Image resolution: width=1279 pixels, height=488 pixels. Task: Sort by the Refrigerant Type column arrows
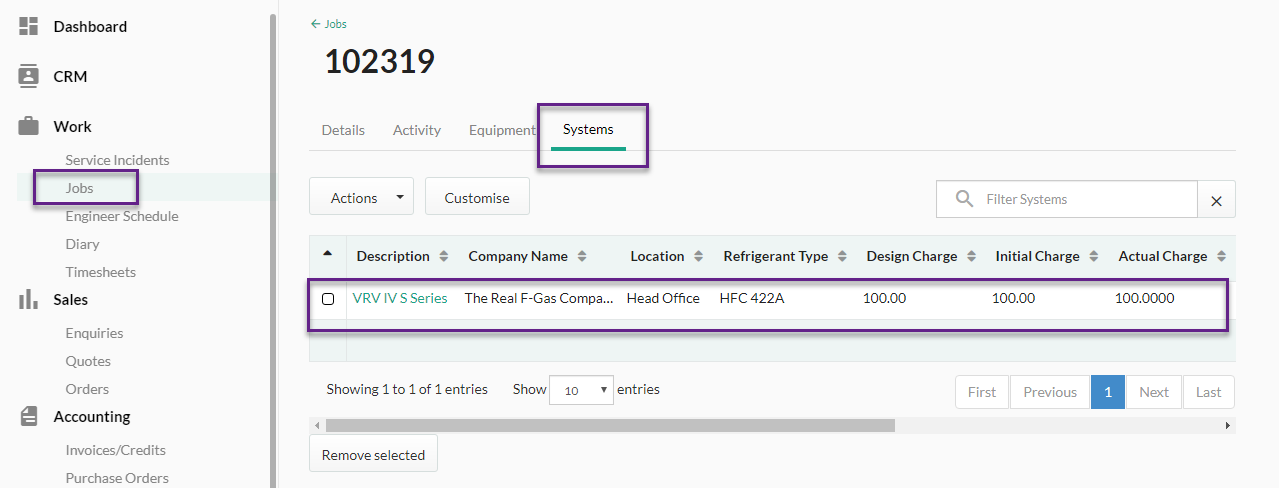coord(842,257)
